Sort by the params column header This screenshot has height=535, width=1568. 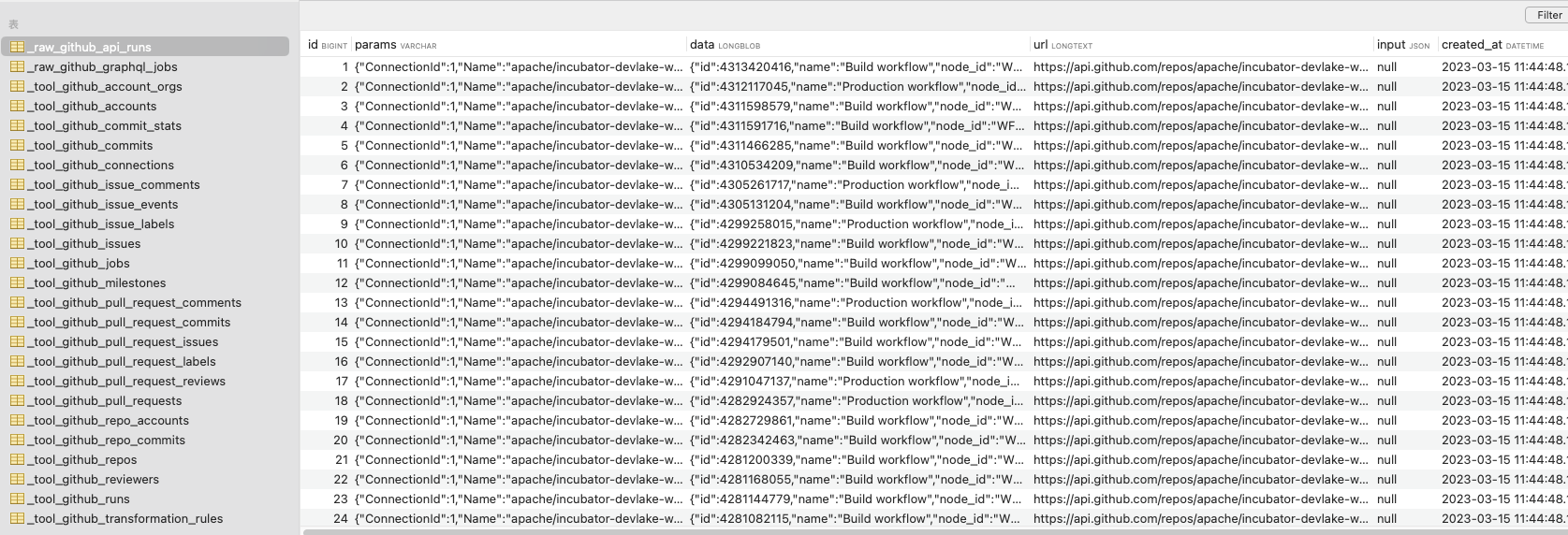395,44
